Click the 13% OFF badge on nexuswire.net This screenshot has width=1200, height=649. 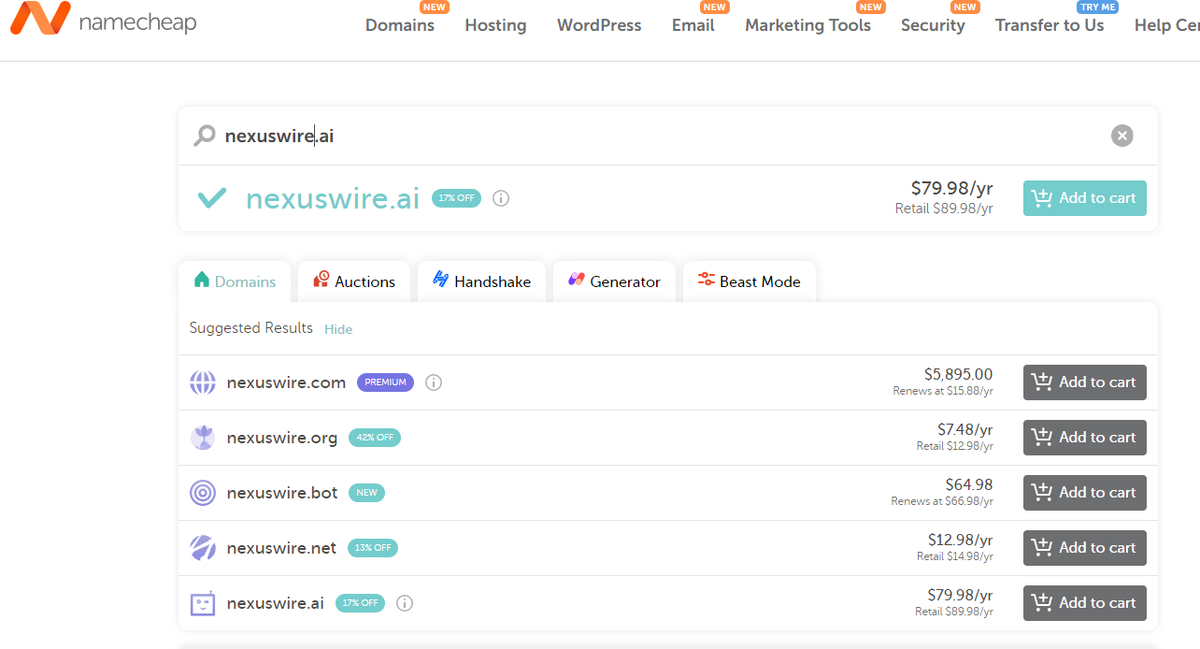point(372,547)
